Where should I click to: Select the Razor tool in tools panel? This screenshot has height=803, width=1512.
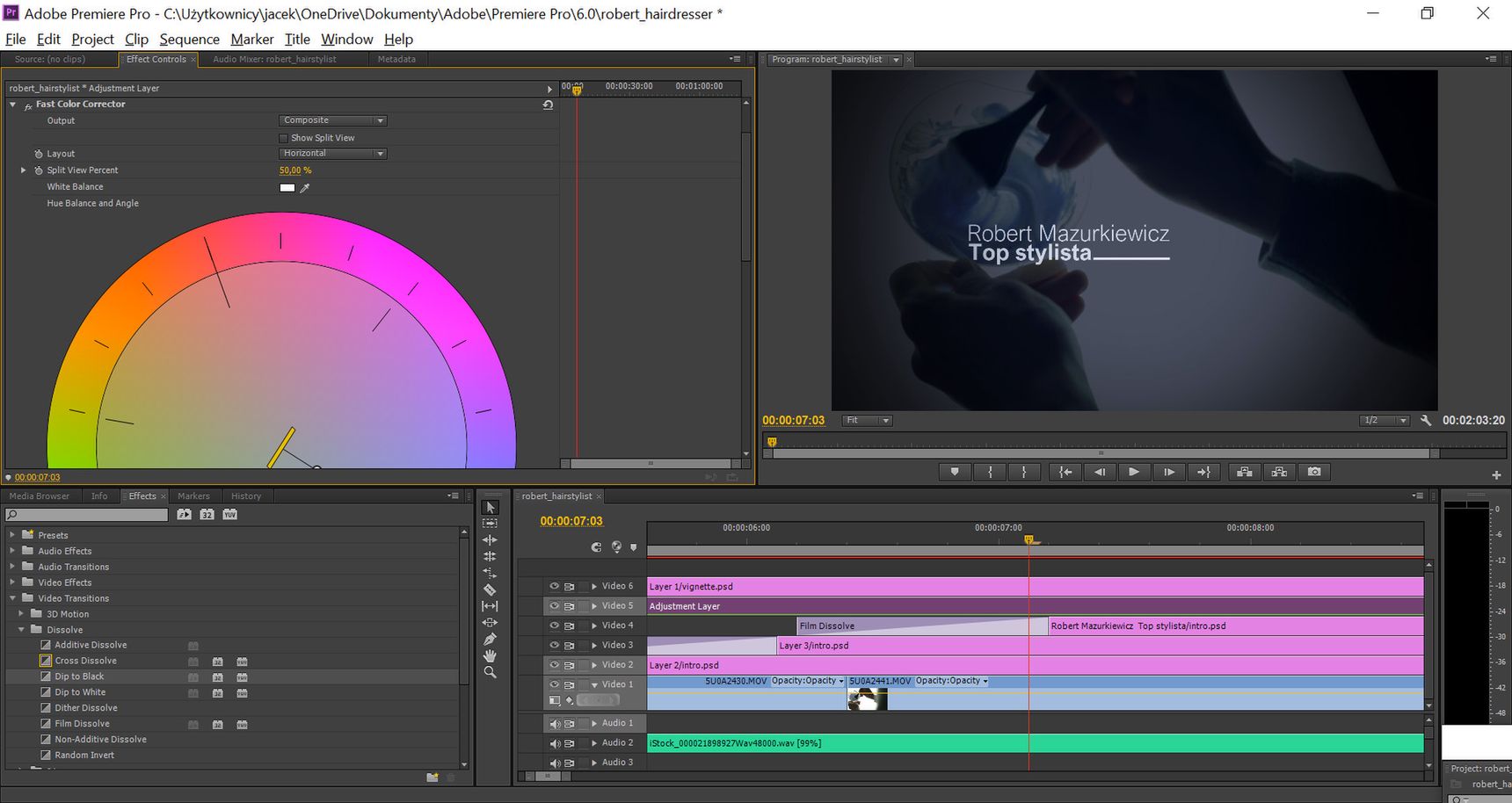point(490,590)
